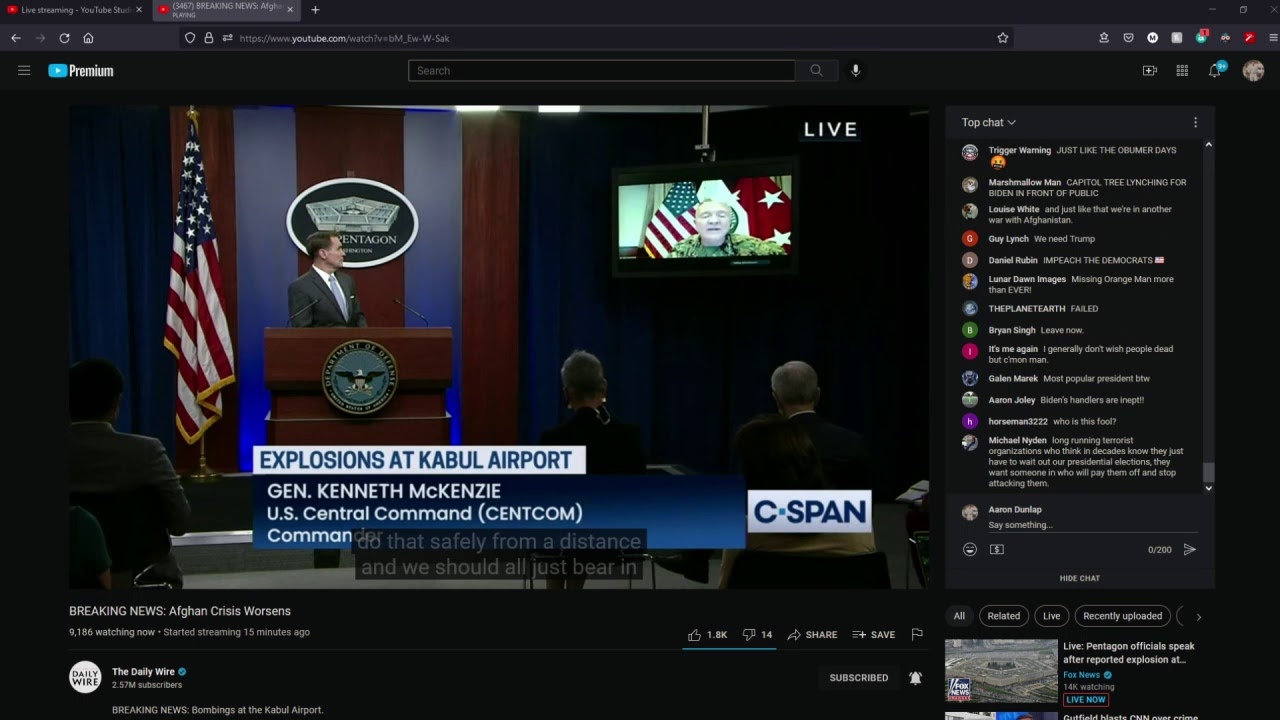Open the browser downloads icon

click(1104, 38)
